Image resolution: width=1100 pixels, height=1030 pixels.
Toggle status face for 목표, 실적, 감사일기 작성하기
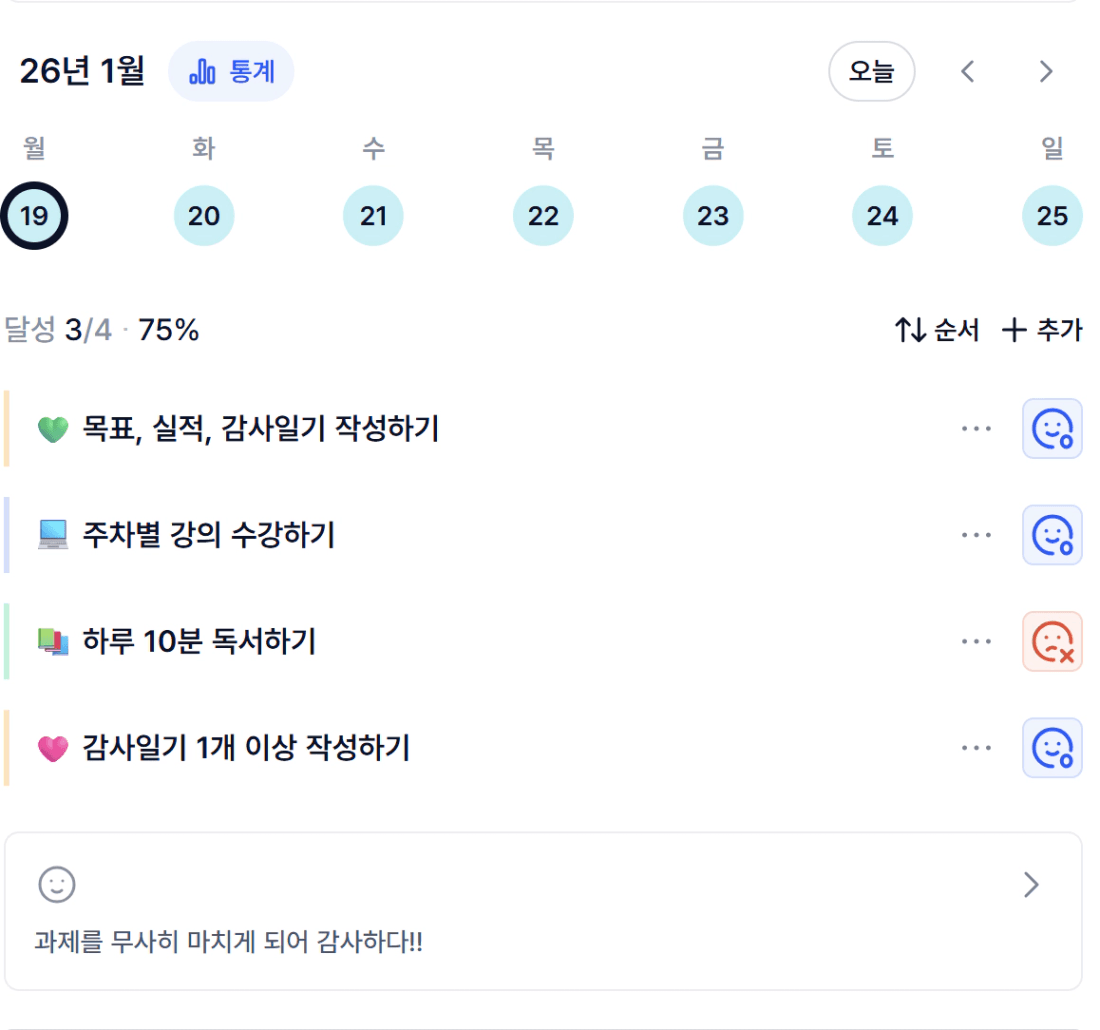(x=1052, y=429)
